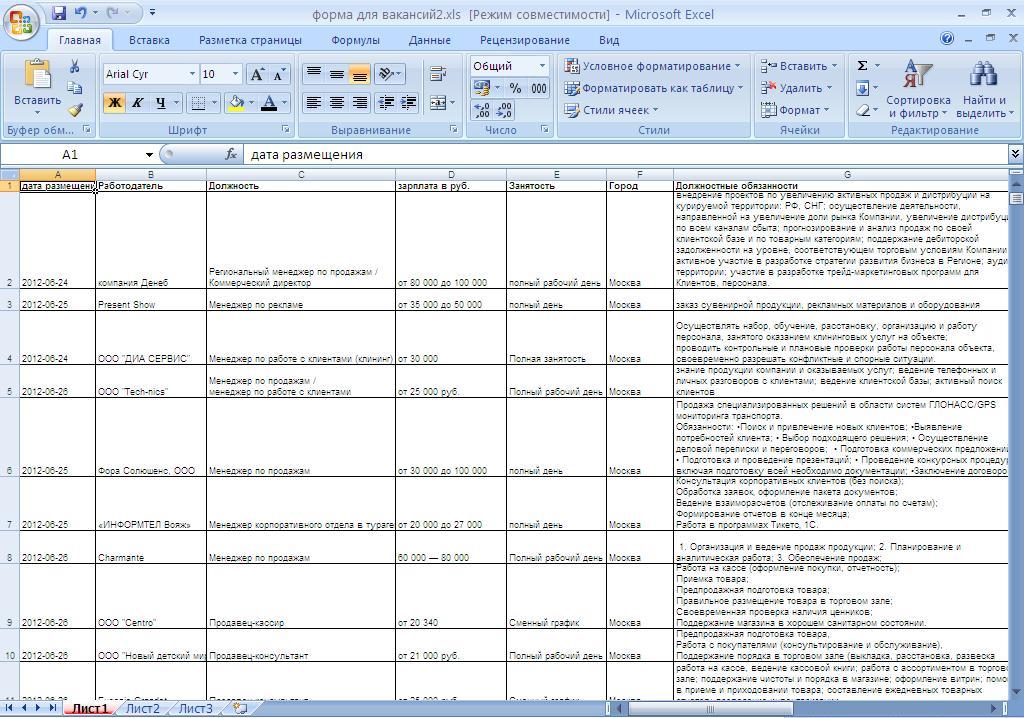Merge and center cells icon
1024x718 pixels.
[x=438, y=103]
